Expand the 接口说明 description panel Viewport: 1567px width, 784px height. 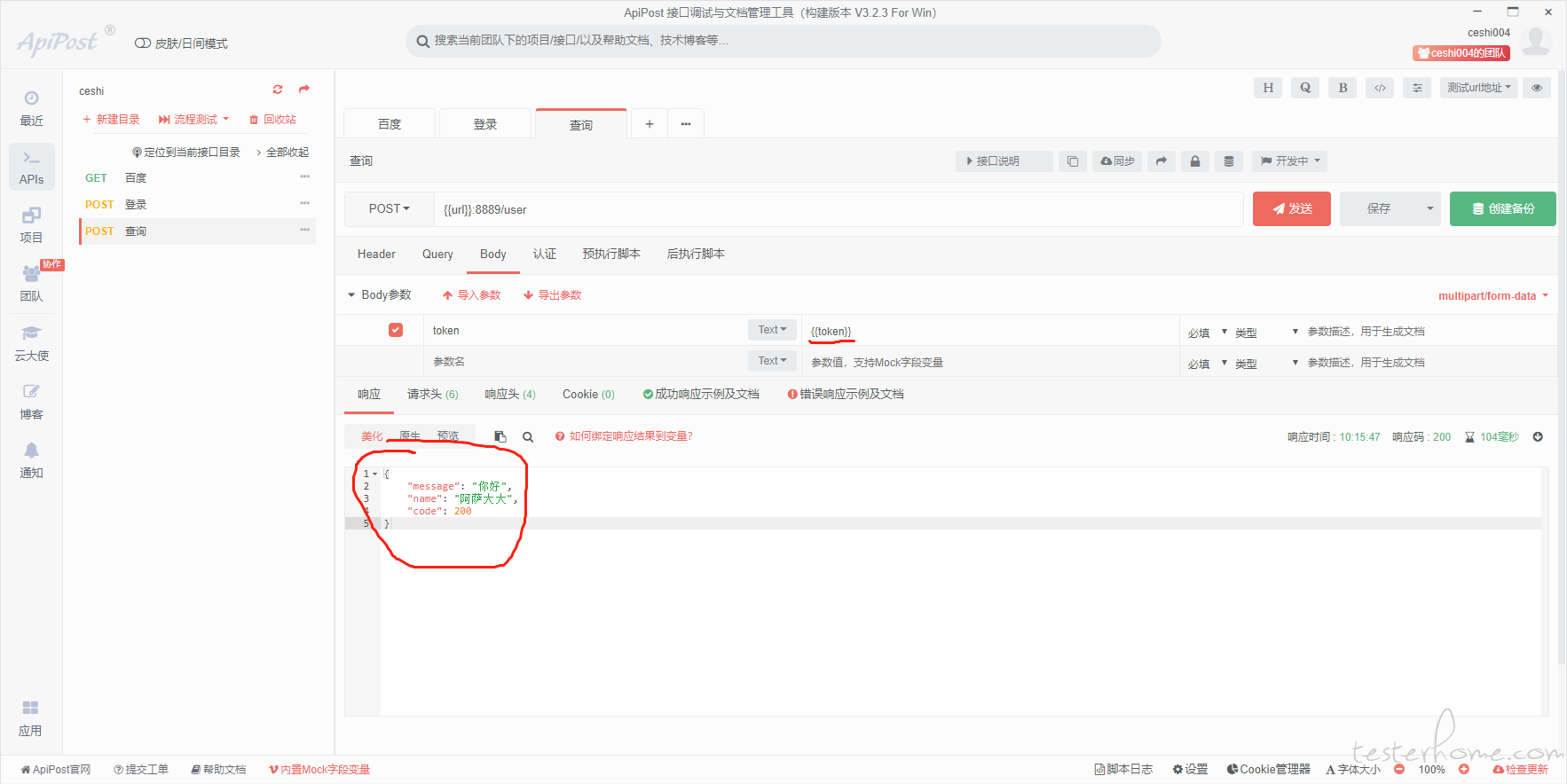click(x=1004, y=161)
